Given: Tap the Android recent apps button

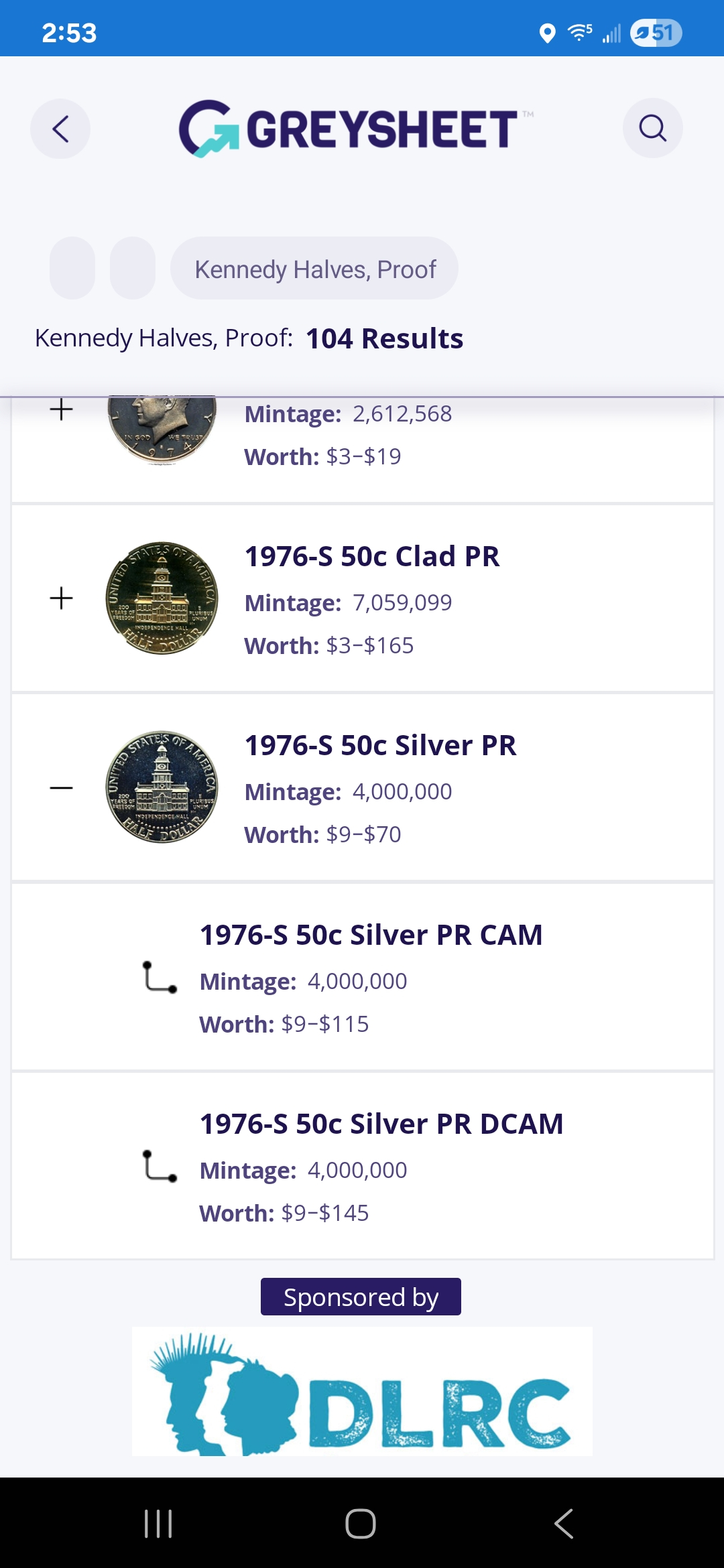Looking at the screenshot, I should tap(159, 1524).
